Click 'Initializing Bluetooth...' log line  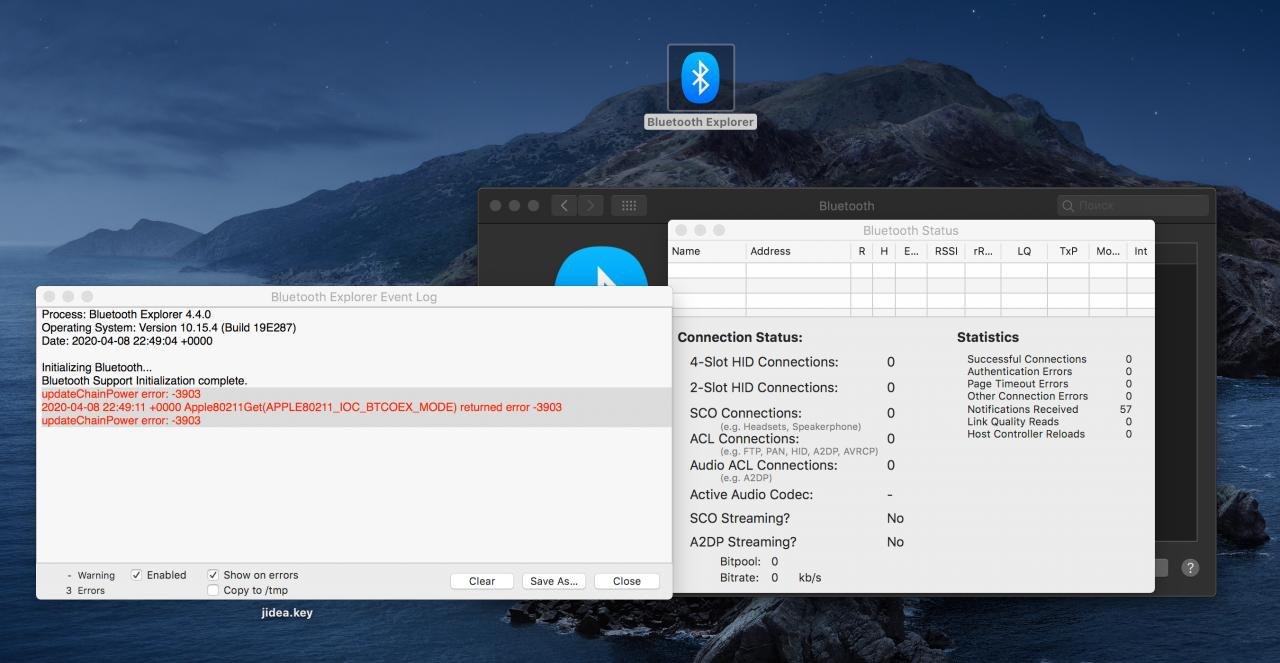click(x=97, y=368)
